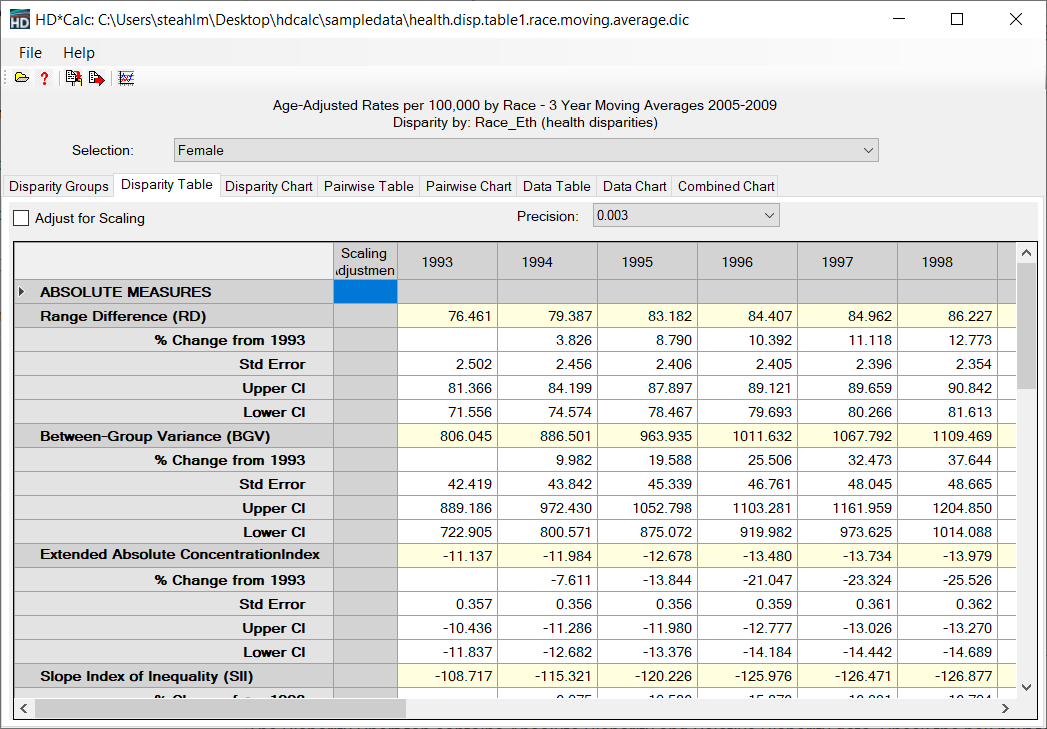Collapse the ABSOLUTE MEASURES section
Viewport: 1047px width, 729px height.
(x=23, y=291)
